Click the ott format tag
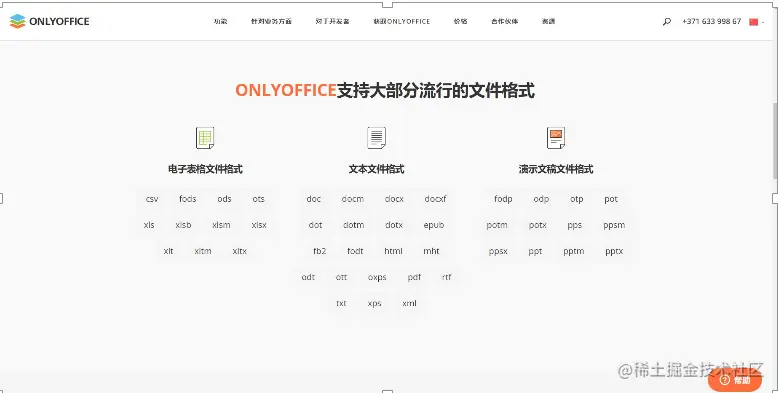This screenshot has width=778, height=393. [341, 277]
